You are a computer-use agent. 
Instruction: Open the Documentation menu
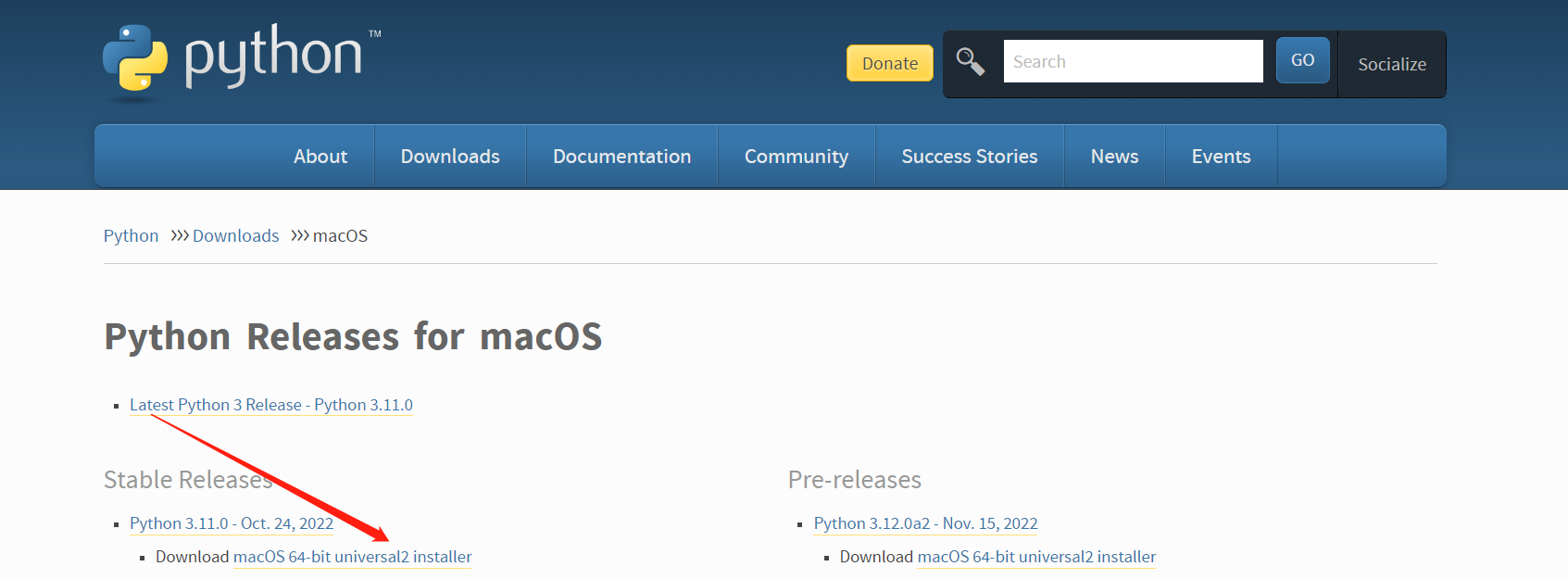point(622,157)
